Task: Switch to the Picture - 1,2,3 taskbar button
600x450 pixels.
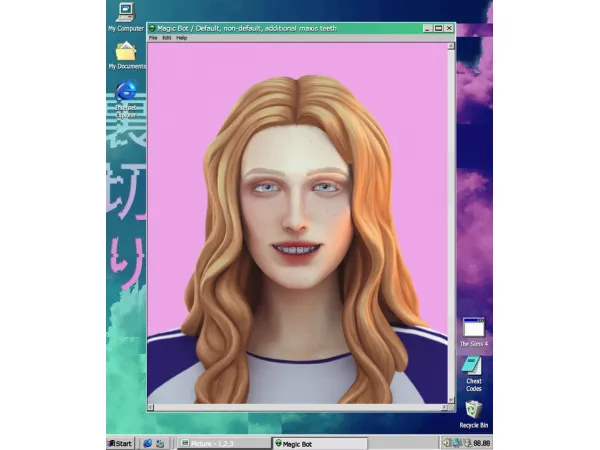Action: click(224, 443)
